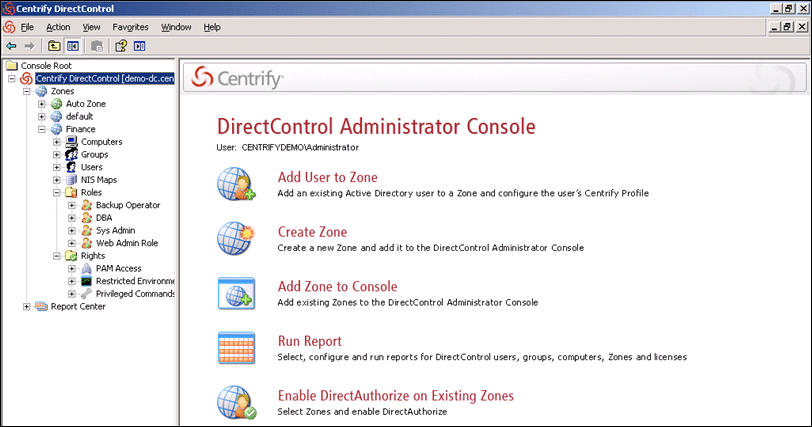Collapse the Rights folder node
This screenshot has height=427, width=812.
(x=56, y=256)
